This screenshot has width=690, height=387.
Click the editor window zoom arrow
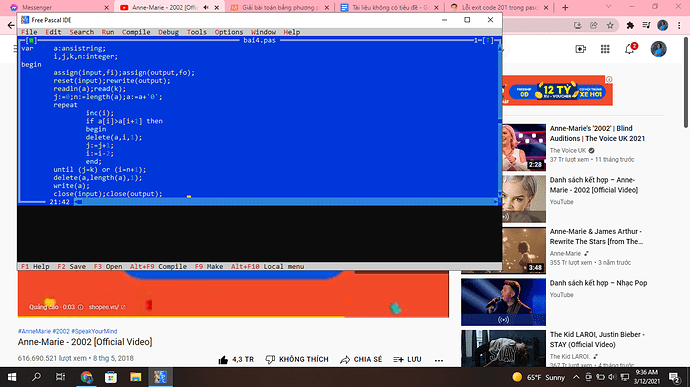487,40
